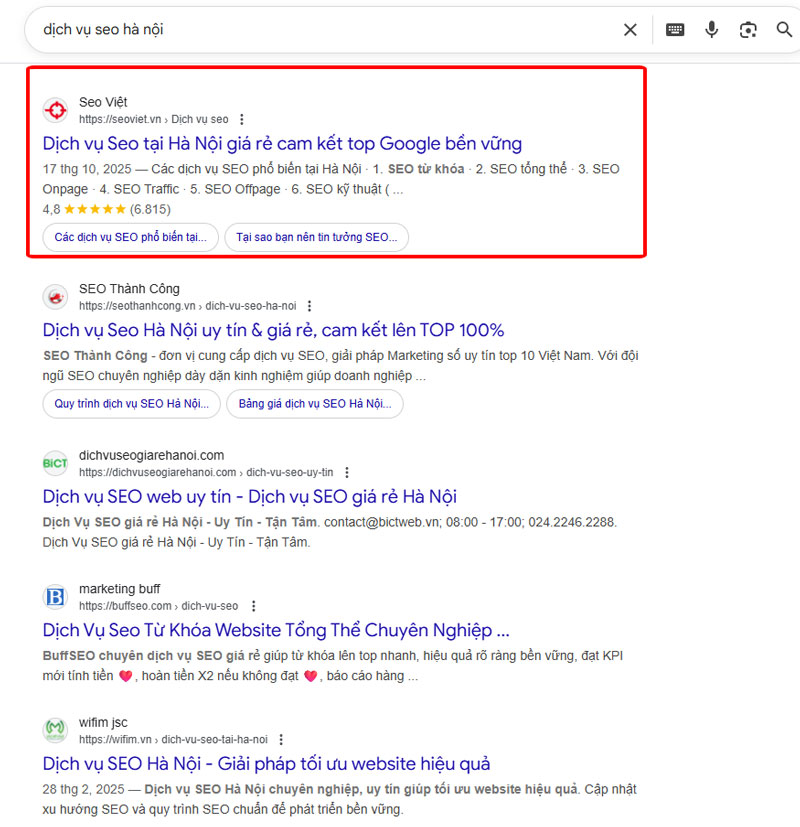The height and width of the screenshot is (827, 800).
Task: Open the three-dot menu for the Seo Việt result
Action: [x=243, y=119]
